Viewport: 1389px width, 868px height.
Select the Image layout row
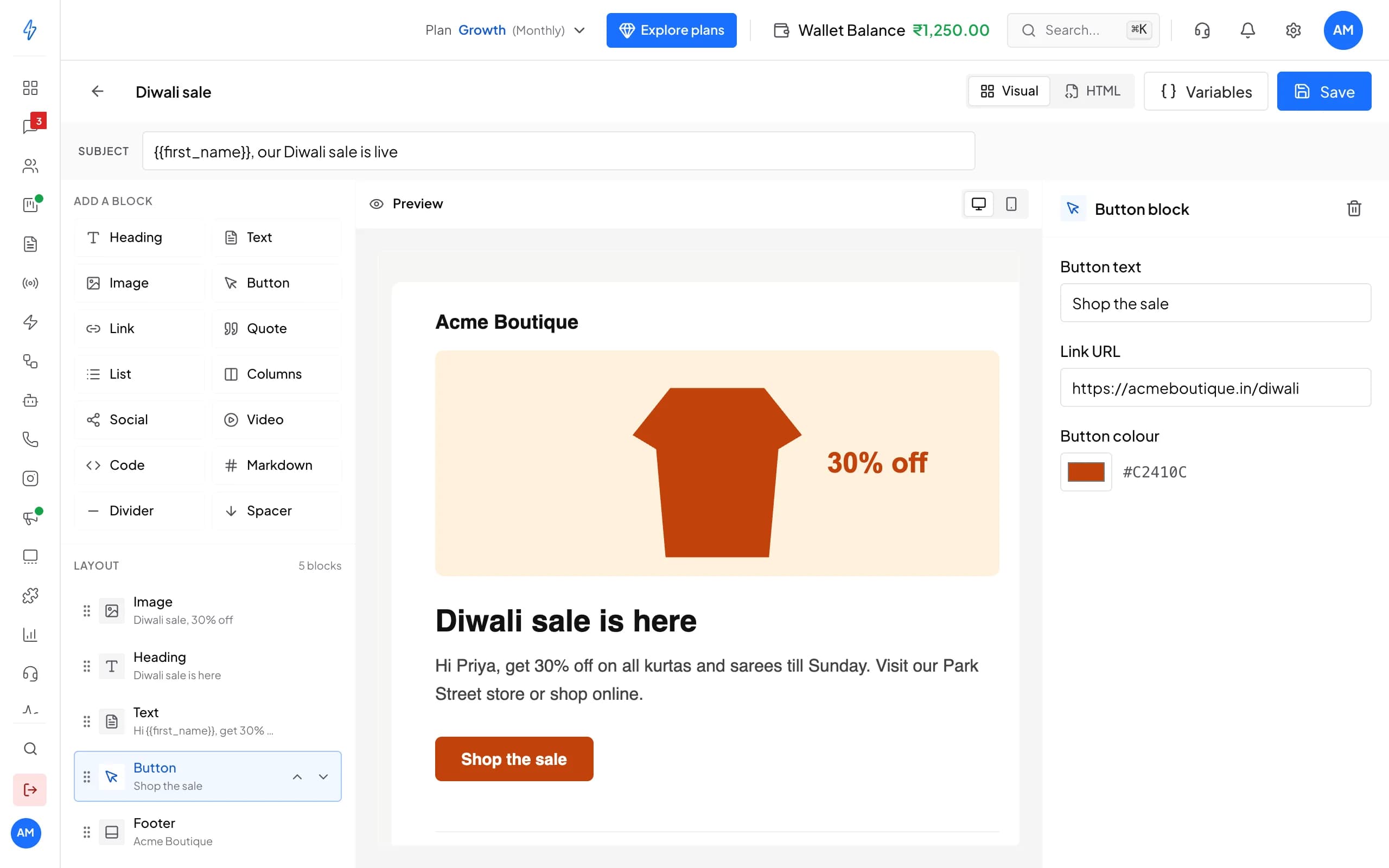pos(208,610)
